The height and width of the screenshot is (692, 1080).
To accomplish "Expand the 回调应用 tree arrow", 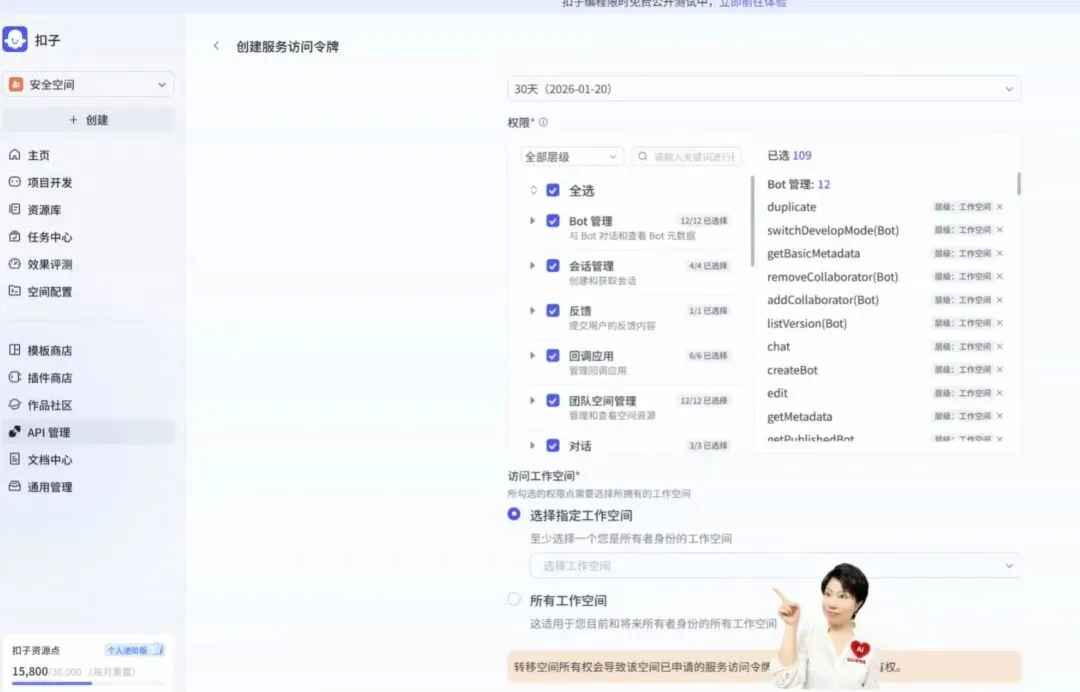I will coord(532,355).
